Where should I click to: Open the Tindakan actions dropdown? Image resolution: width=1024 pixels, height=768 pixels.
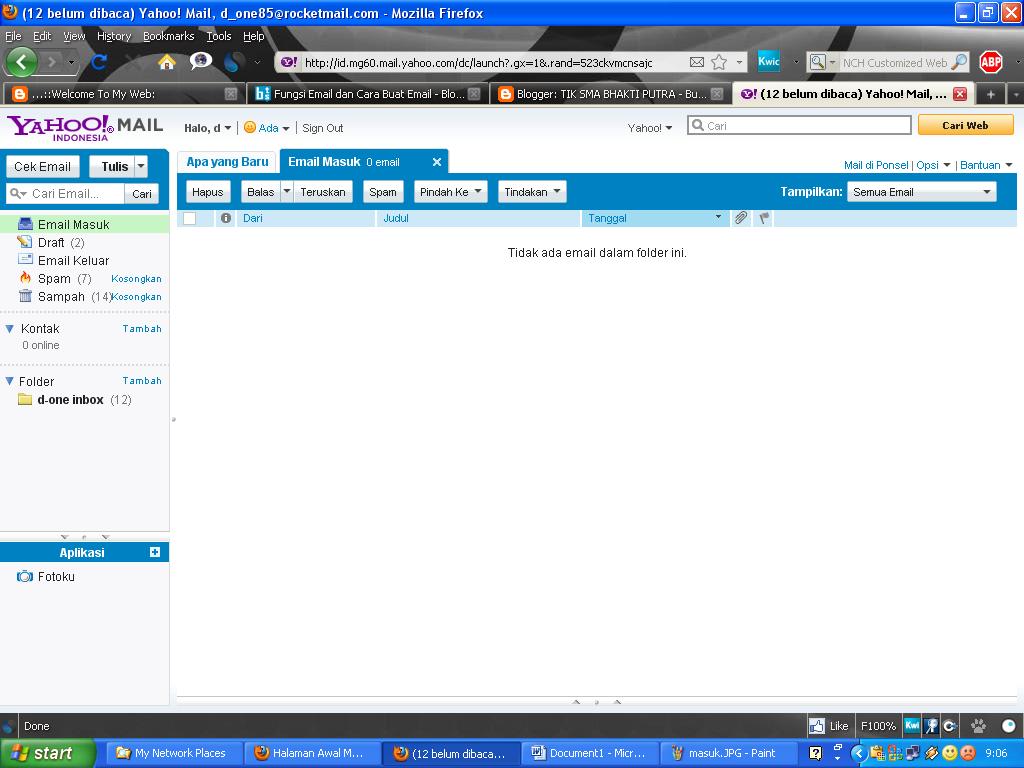532,192
